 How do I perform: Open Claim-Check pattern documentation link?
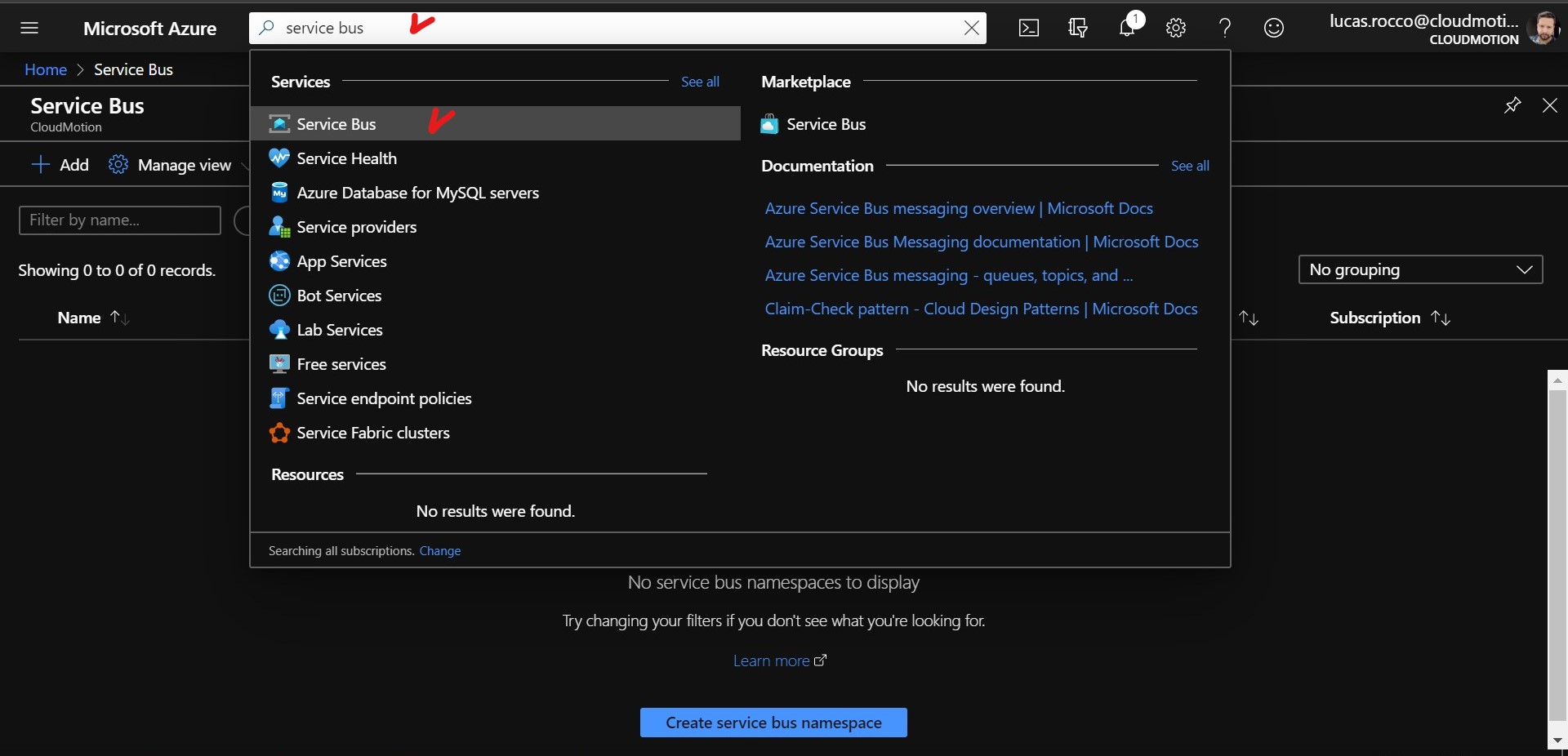(981, 309)
